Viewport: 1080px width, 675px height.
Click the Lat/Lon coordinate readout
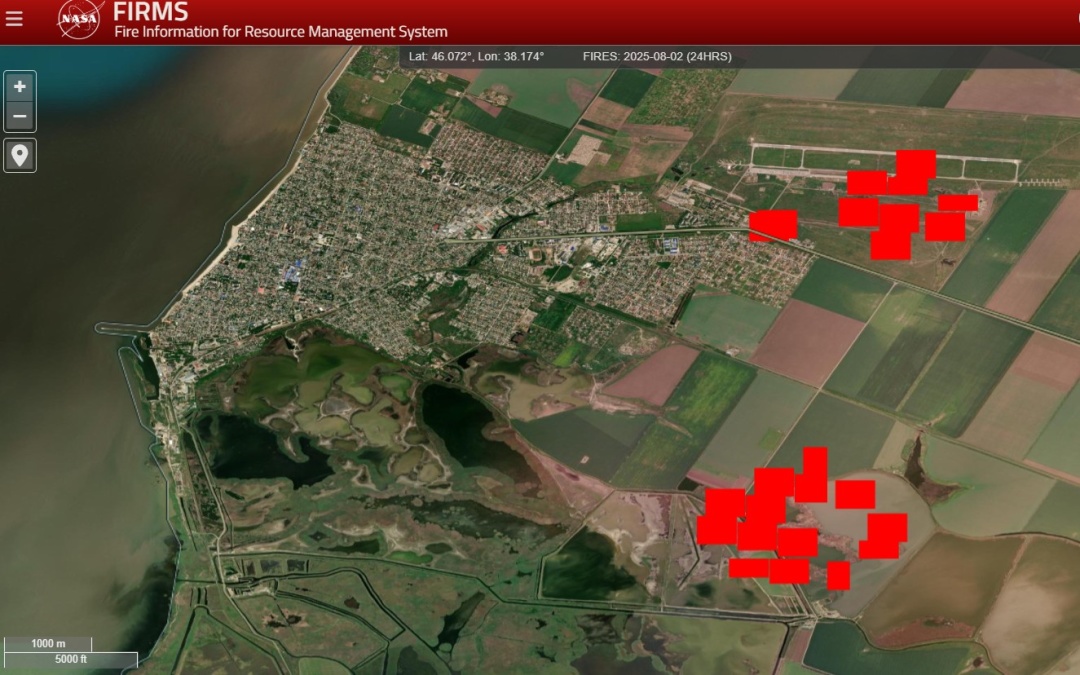point(477,57)
